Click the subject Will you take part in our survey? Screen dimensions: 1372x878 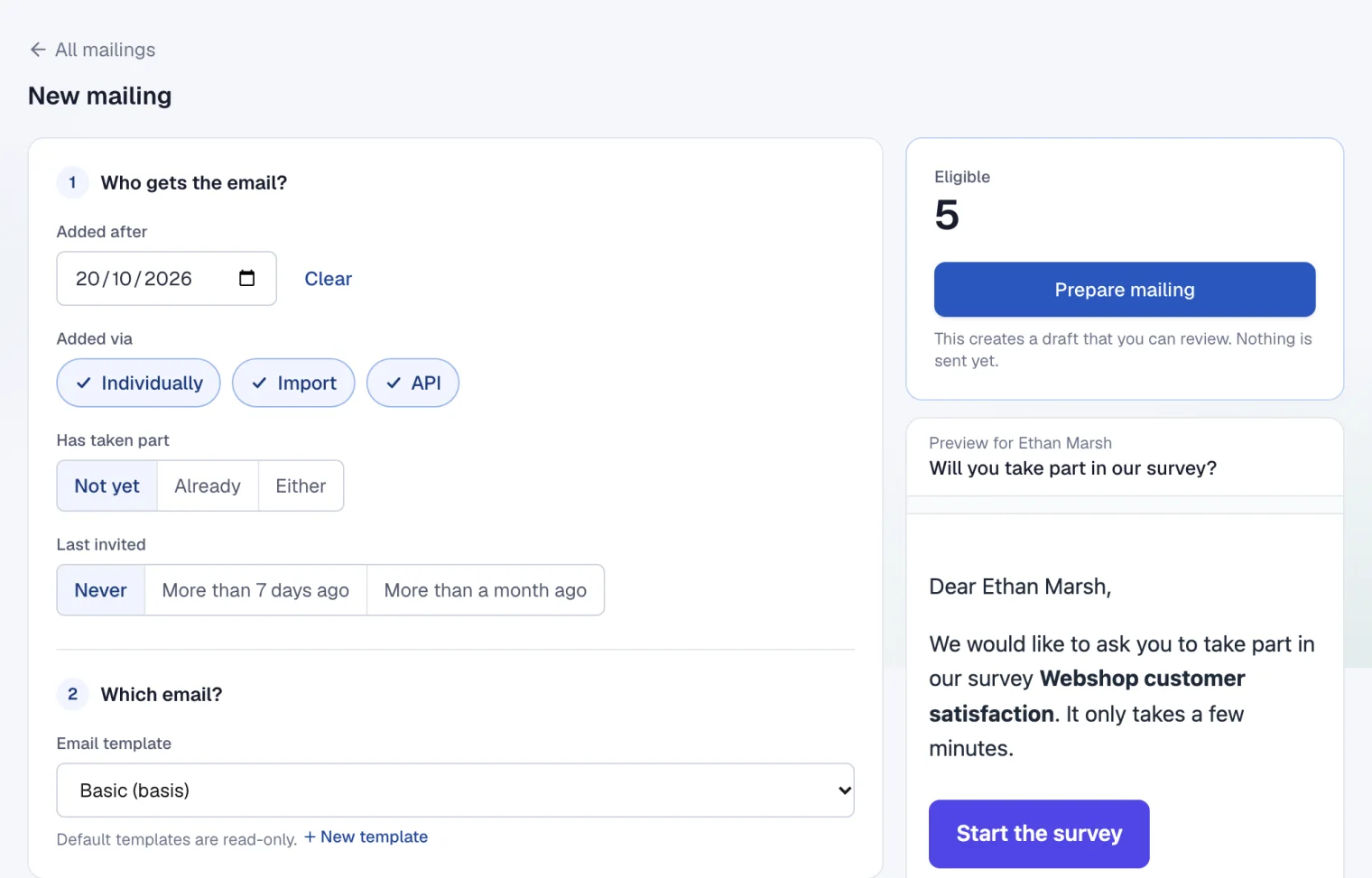pos(1072,468)
